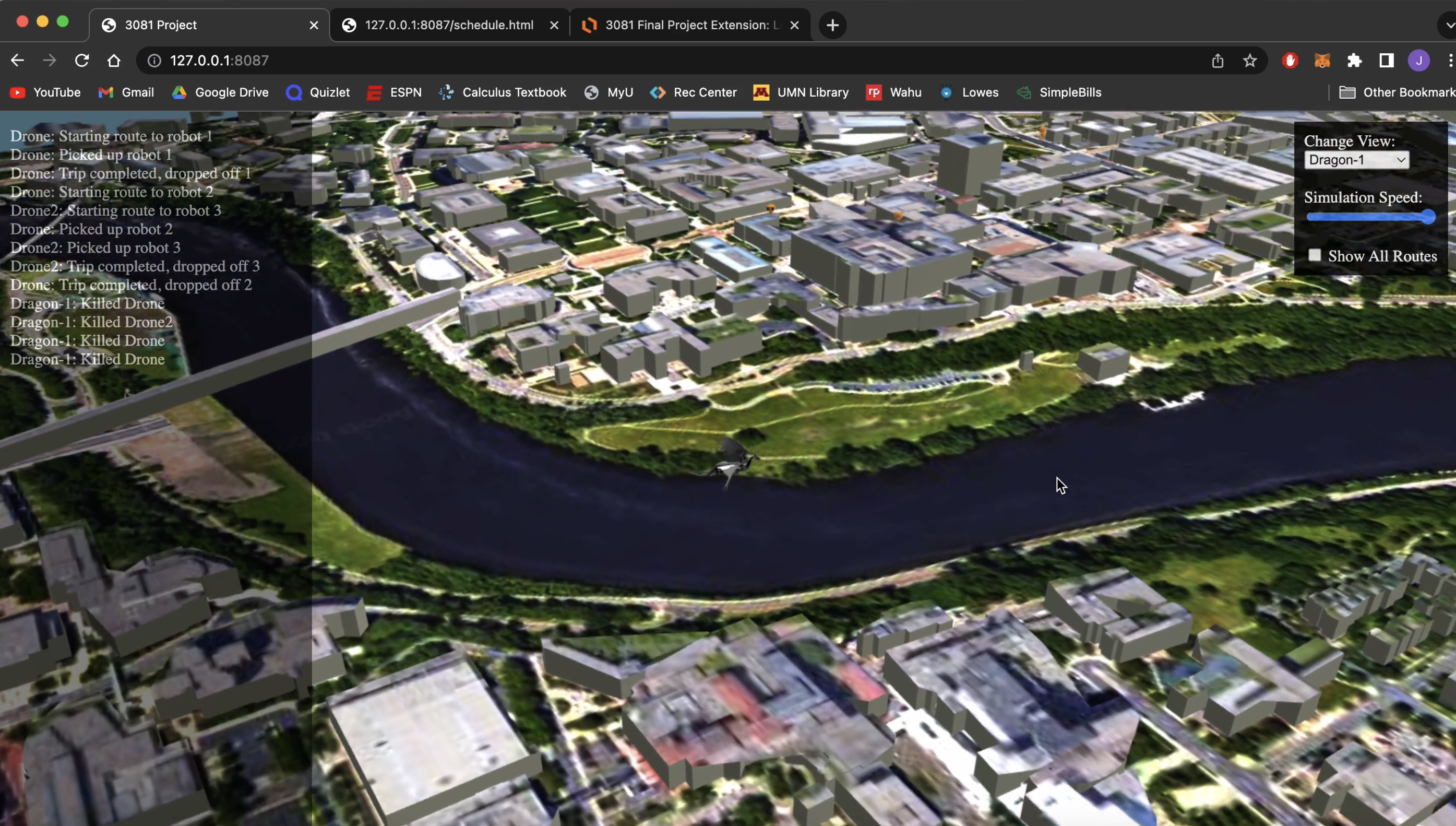Open the Change View Dragon-1 dropdown

[x=1356, y=160]
